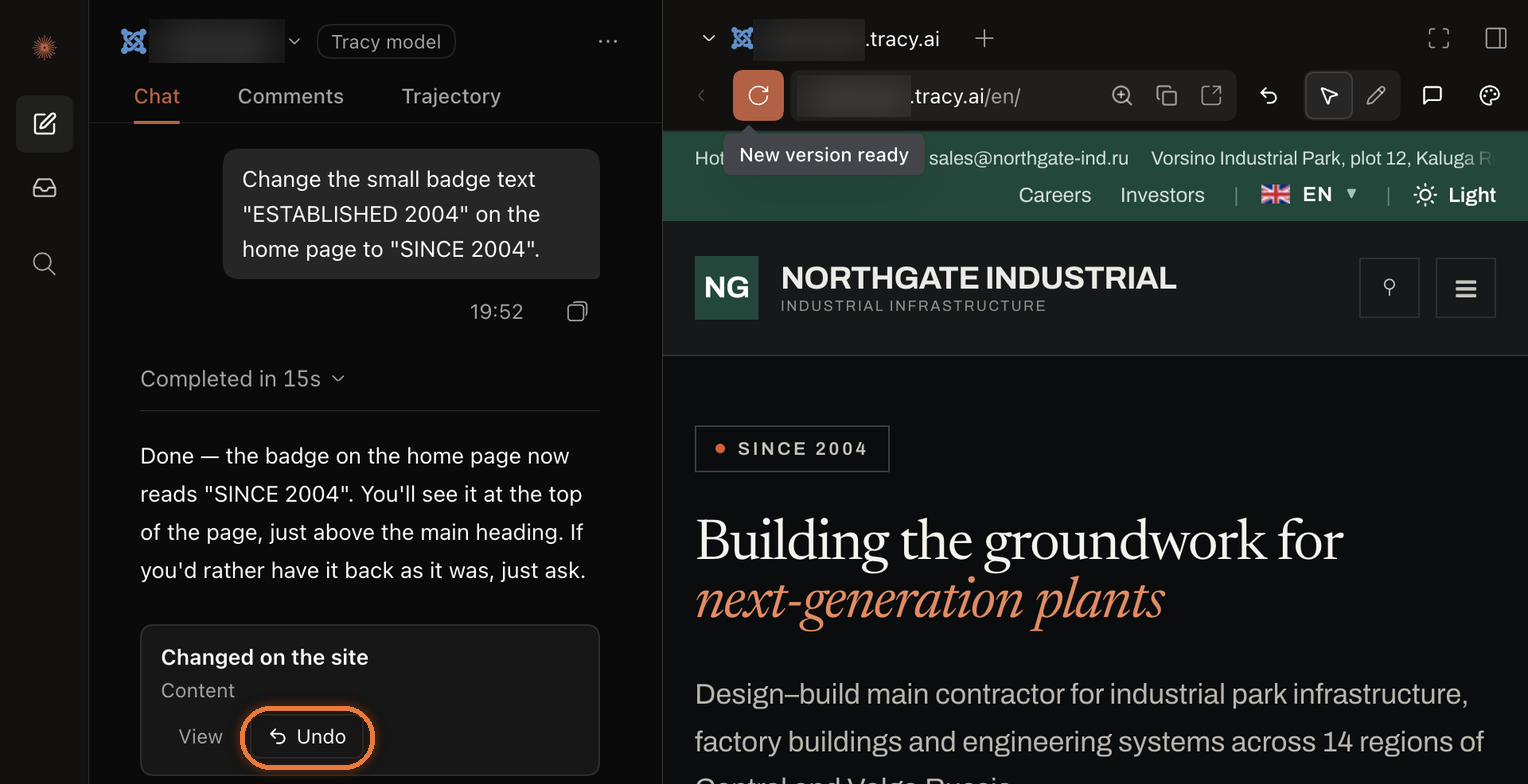
Task: Click the undo arrow in preview toolbar
Action: (1269, 96)
